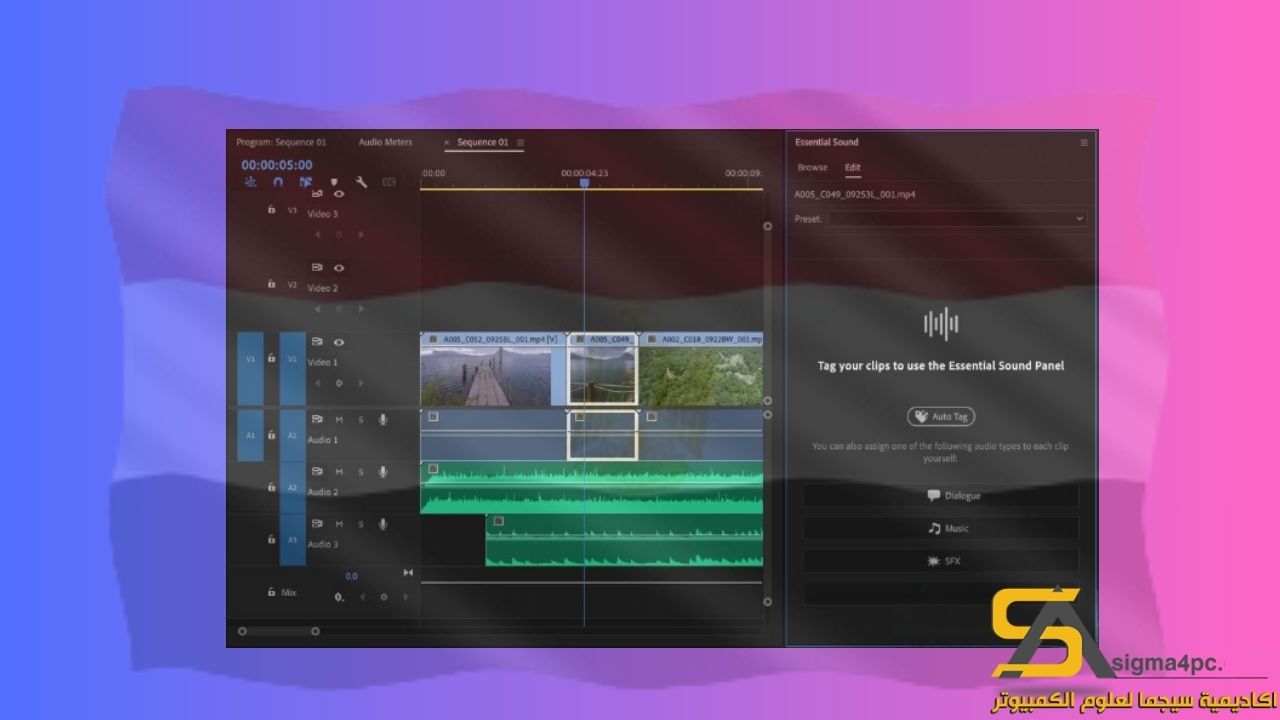Enable voice-over record on Audio 1
The height and width of the screenshot is (720, 1280).
click(383, 420)
